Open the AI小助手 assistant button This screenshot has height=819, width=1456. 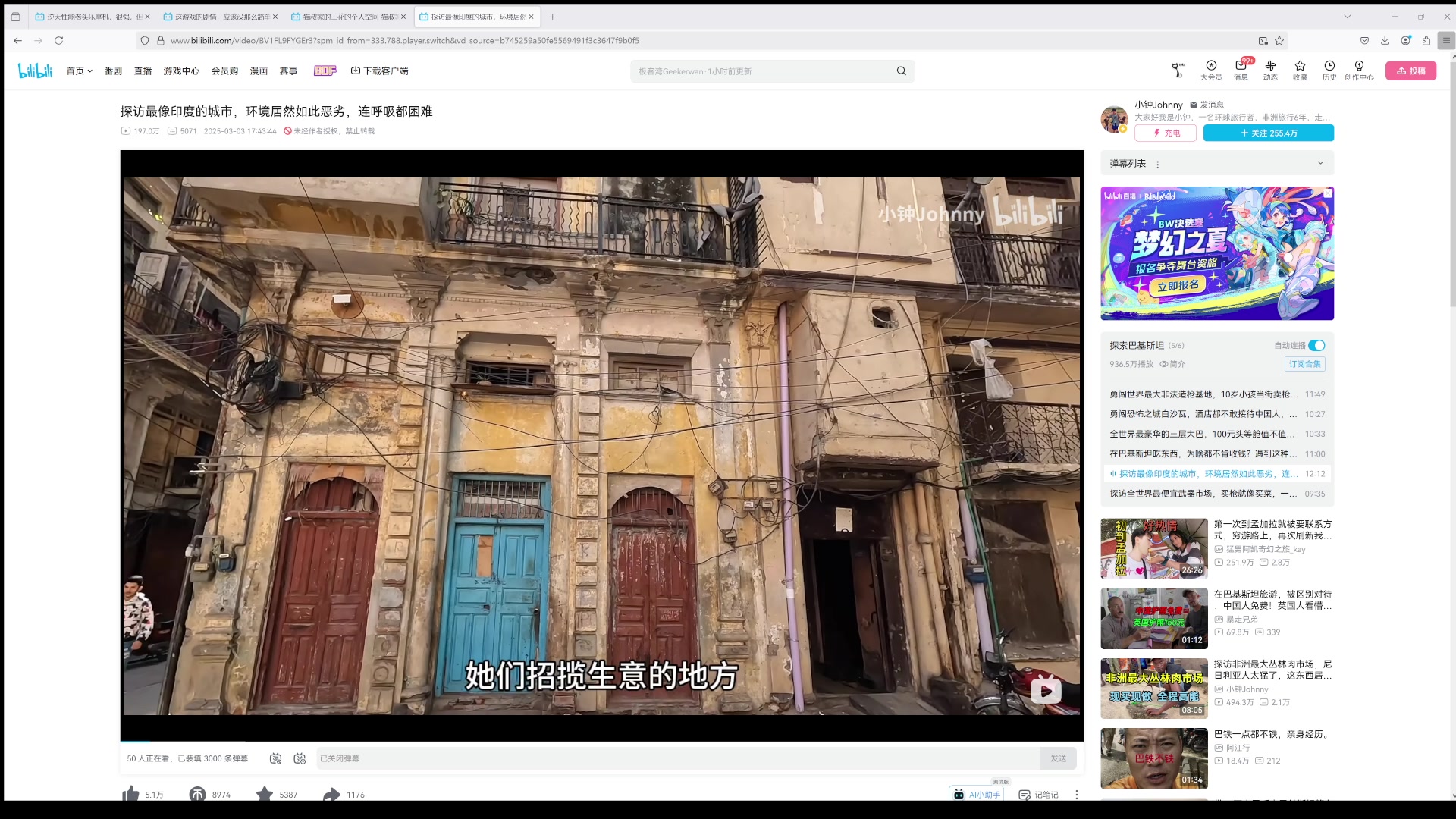coord(977,794)
